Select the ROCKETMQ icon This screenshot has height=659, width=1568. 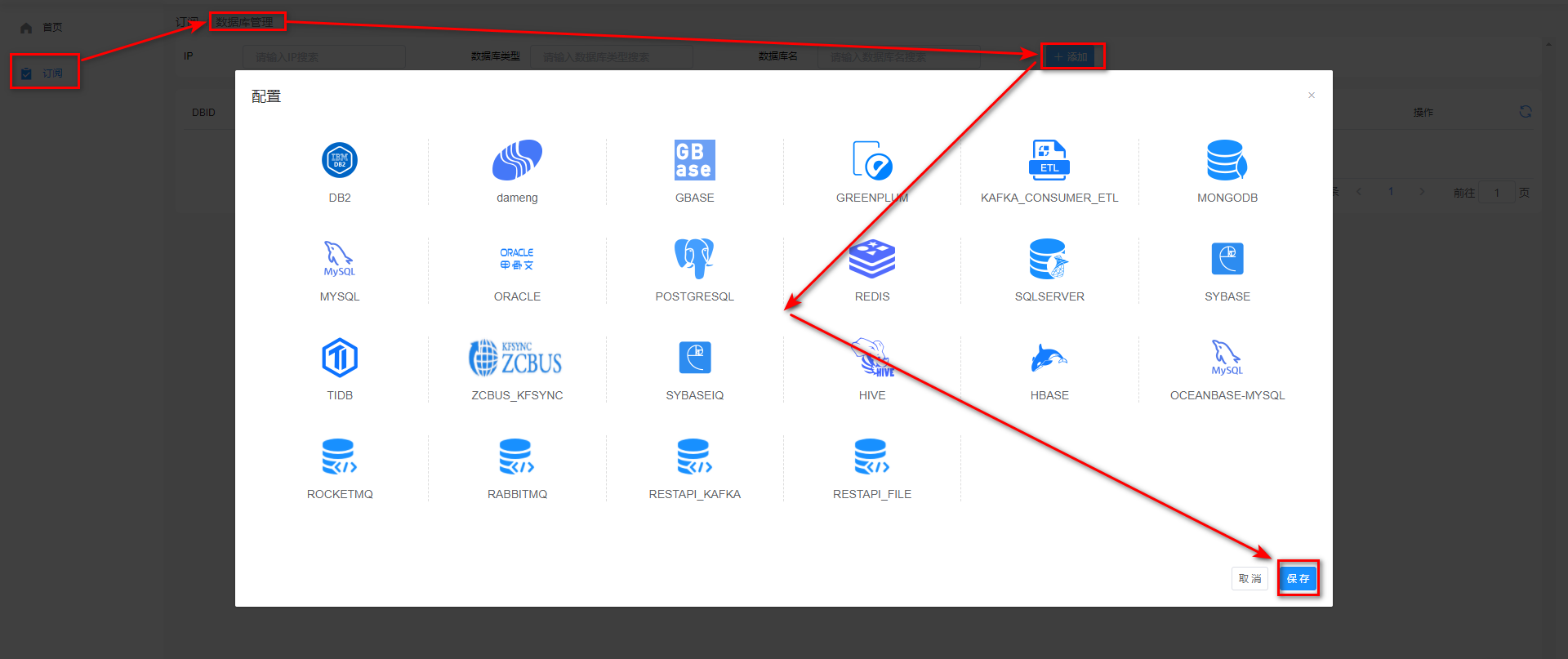(340, 456)
